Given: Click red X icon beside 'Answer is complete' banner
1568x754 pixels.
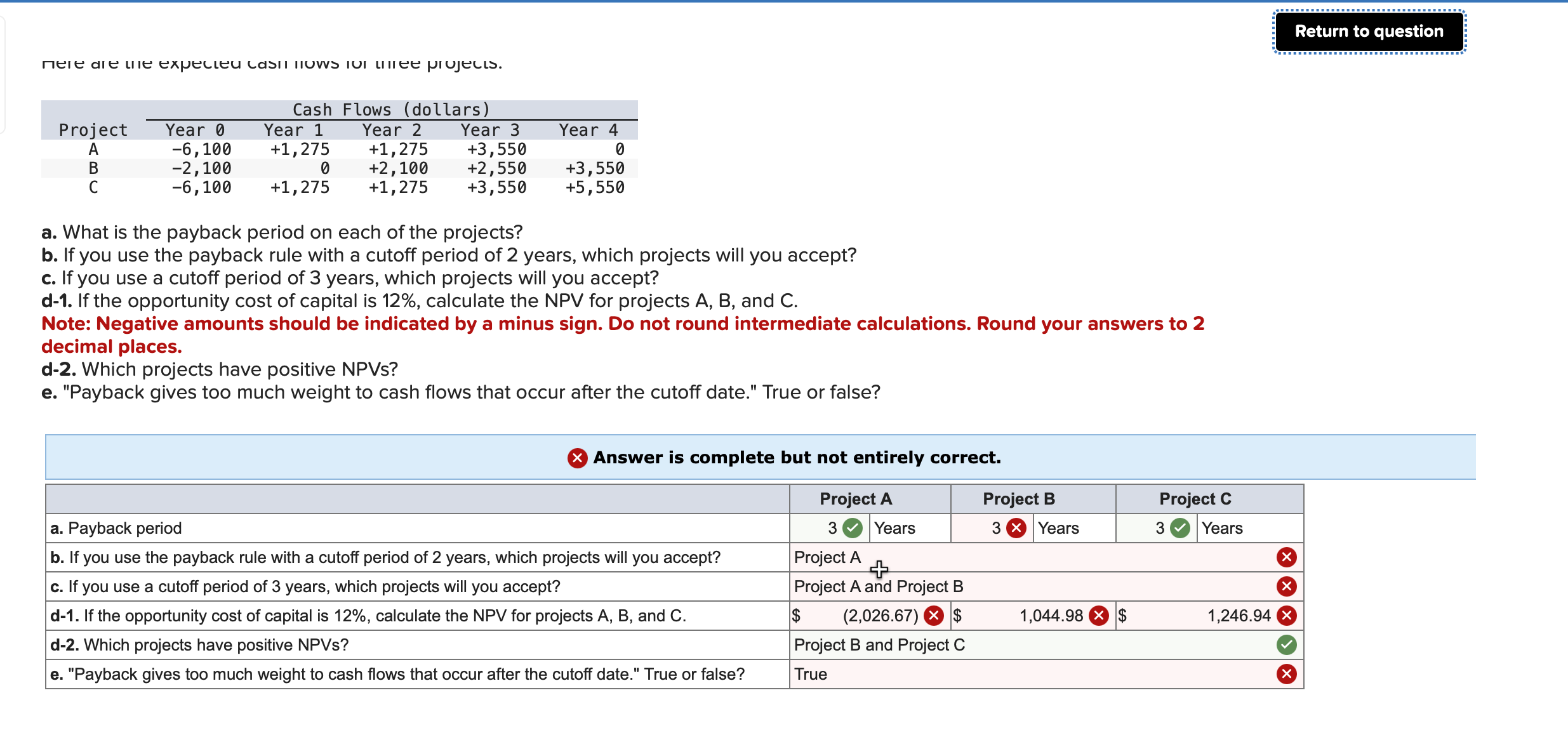Looking at the screenshot, I should pos(578,458).
